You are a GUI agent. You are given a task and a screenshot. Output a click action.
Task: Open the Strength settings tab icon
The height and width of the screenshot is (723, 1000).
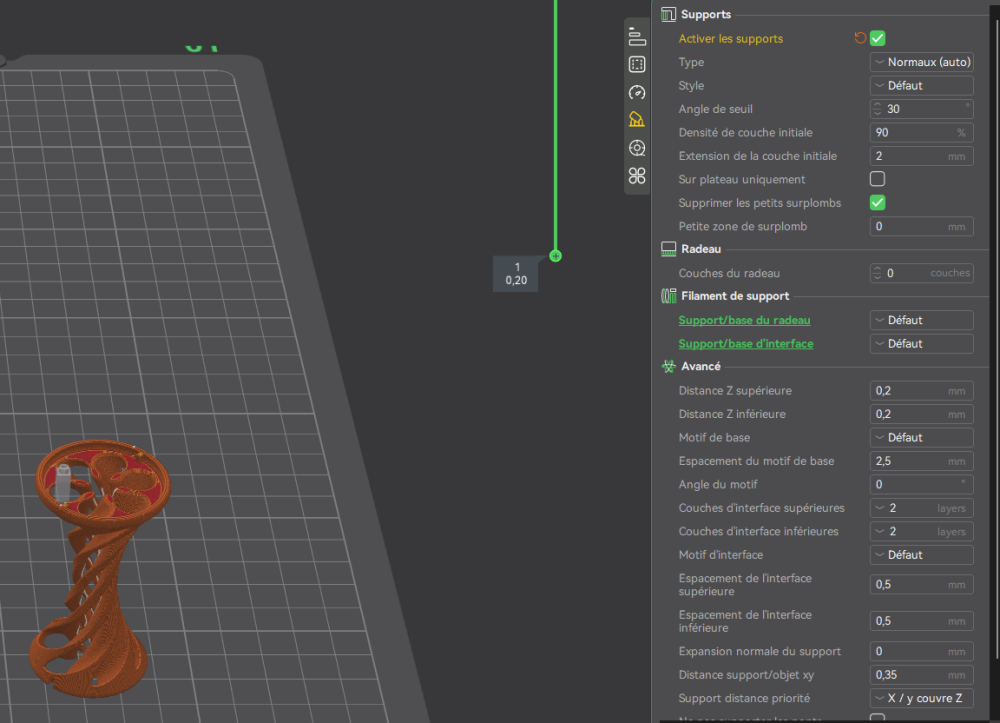tap(636, 64)
